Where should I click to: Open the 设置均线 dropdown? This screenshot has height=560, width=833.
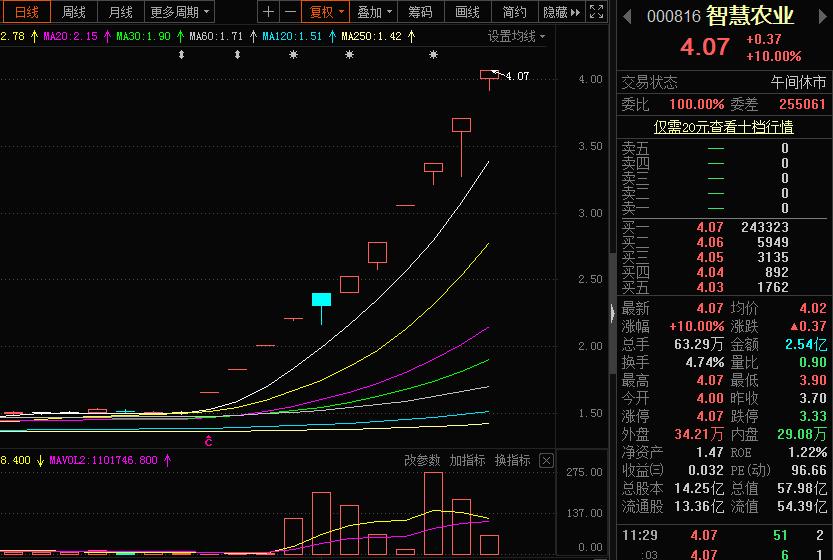point(517,36)
